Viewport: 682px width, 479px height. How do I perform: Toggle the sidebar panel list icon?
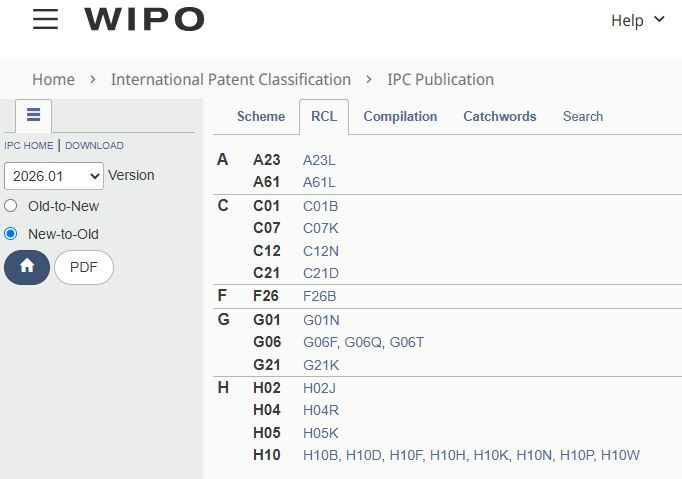pyautogui.click(x=33, y=115)
